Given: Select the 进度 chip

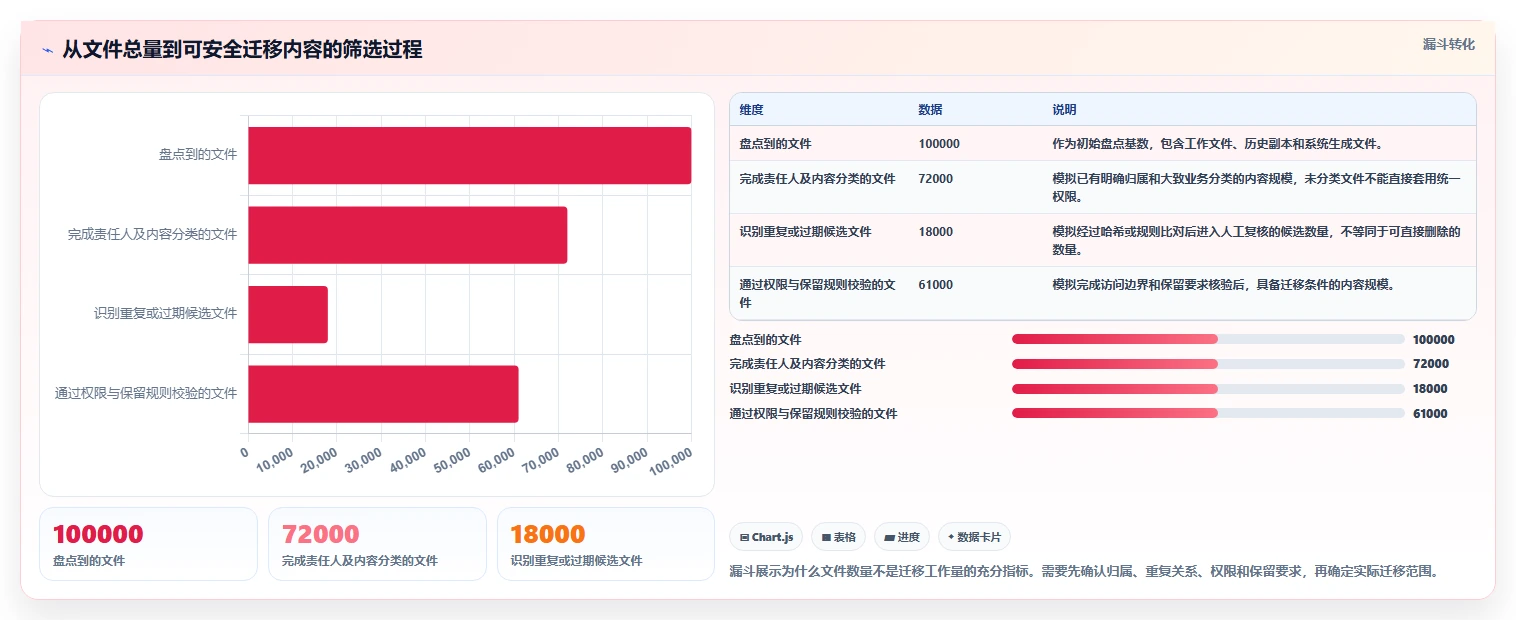Looking at the screenshot, I should coord(902,537).
